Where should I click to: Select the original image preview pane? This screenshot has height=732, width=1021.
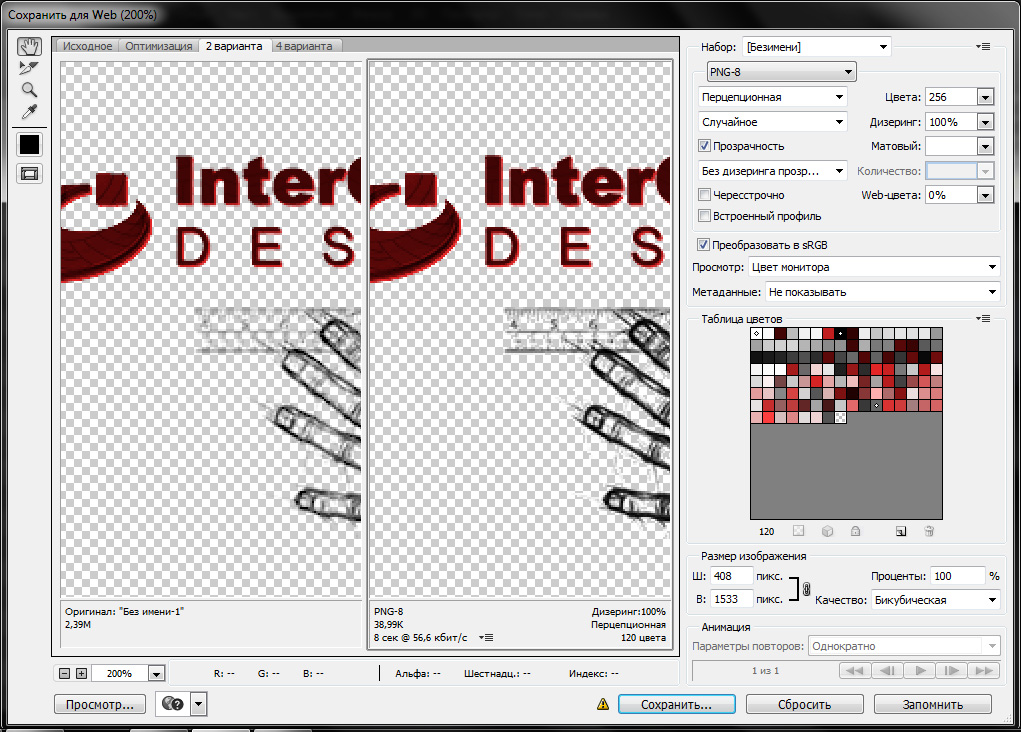211,328
